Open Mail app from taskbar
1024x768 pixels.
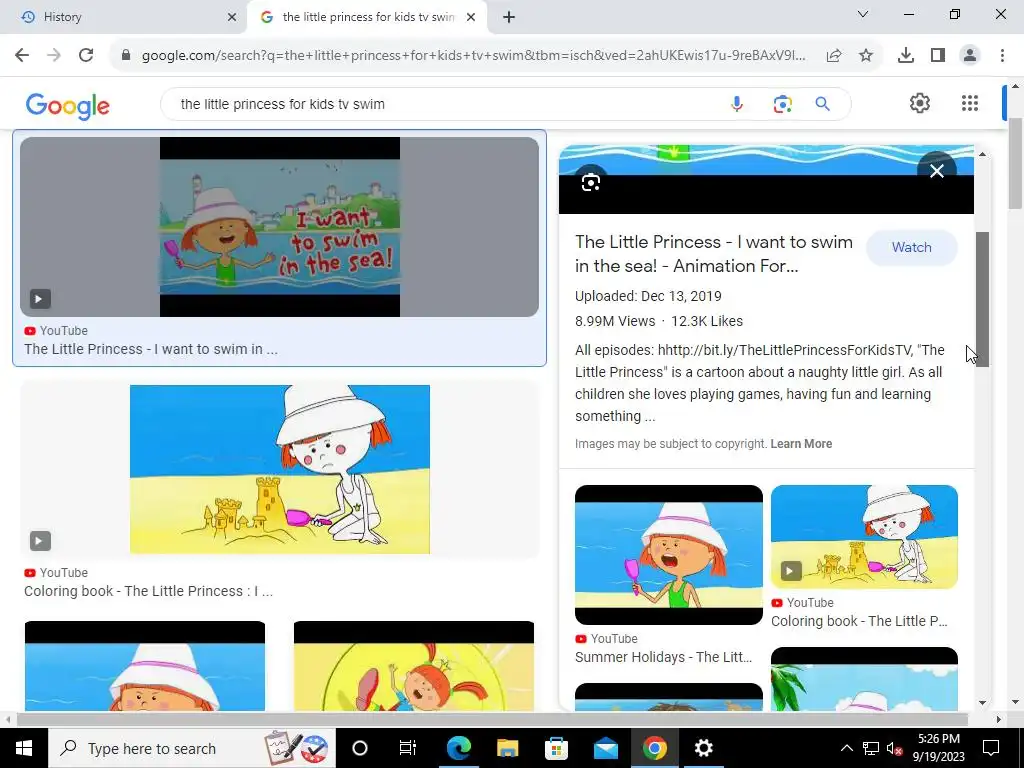coord(605,748)
